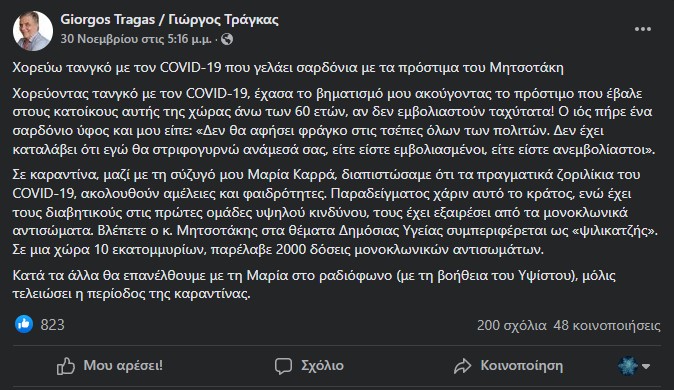Click the snowflake avatar identity selector

[628, 366]
